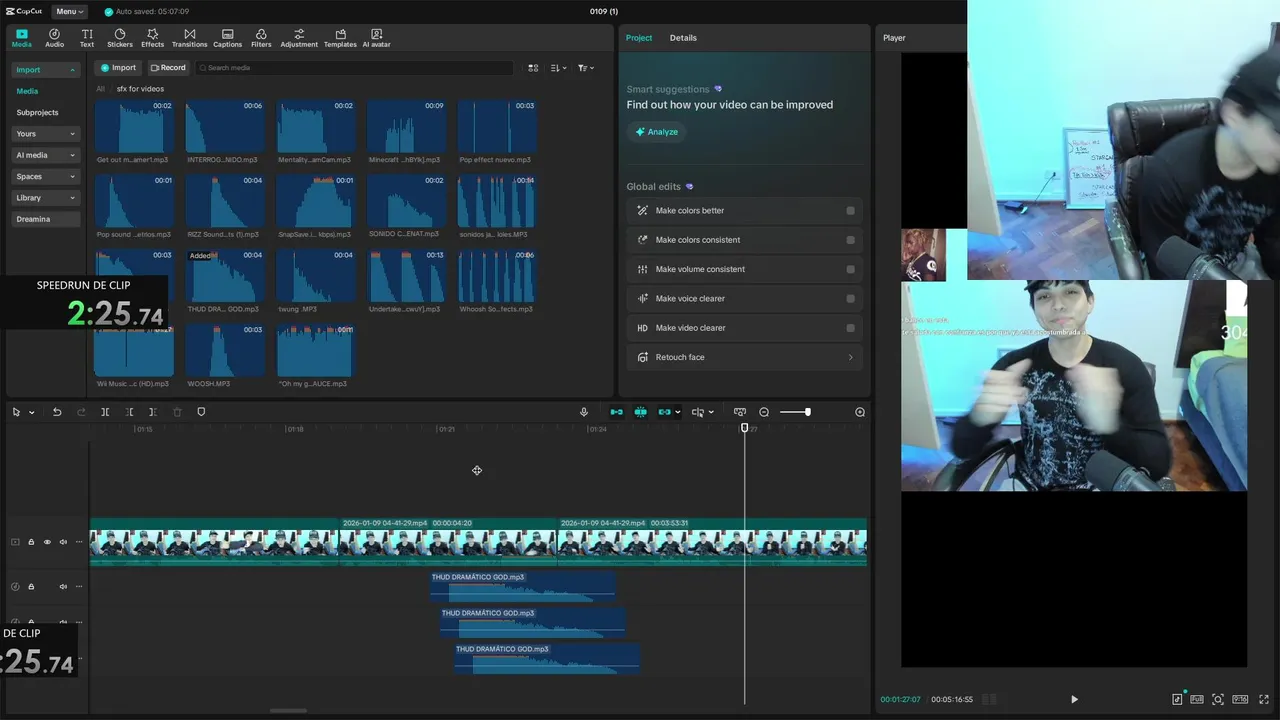
Task: Toggle main track magnet snapping
Action: (x=616, y=412)
